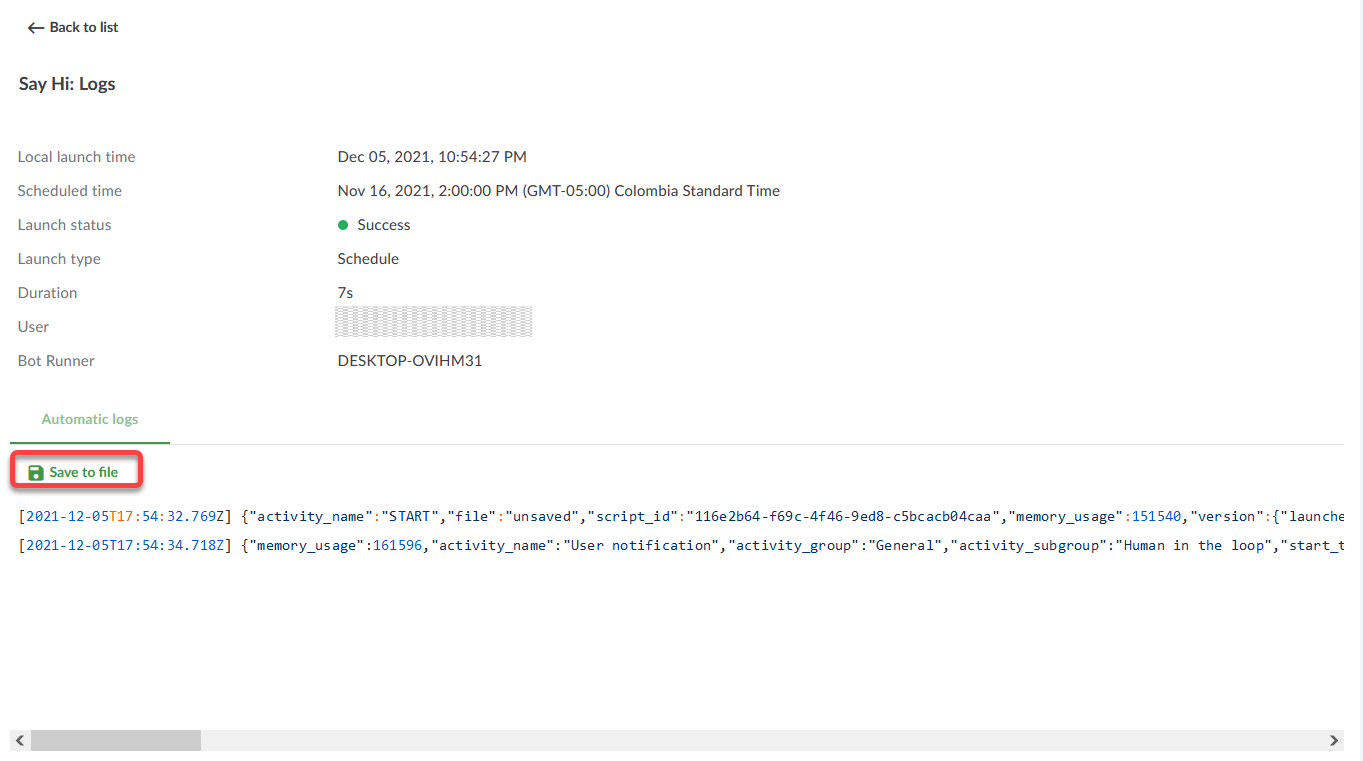The image size is (1363, 761).
Task: Select the User notification log line
Action: point(681,545)
